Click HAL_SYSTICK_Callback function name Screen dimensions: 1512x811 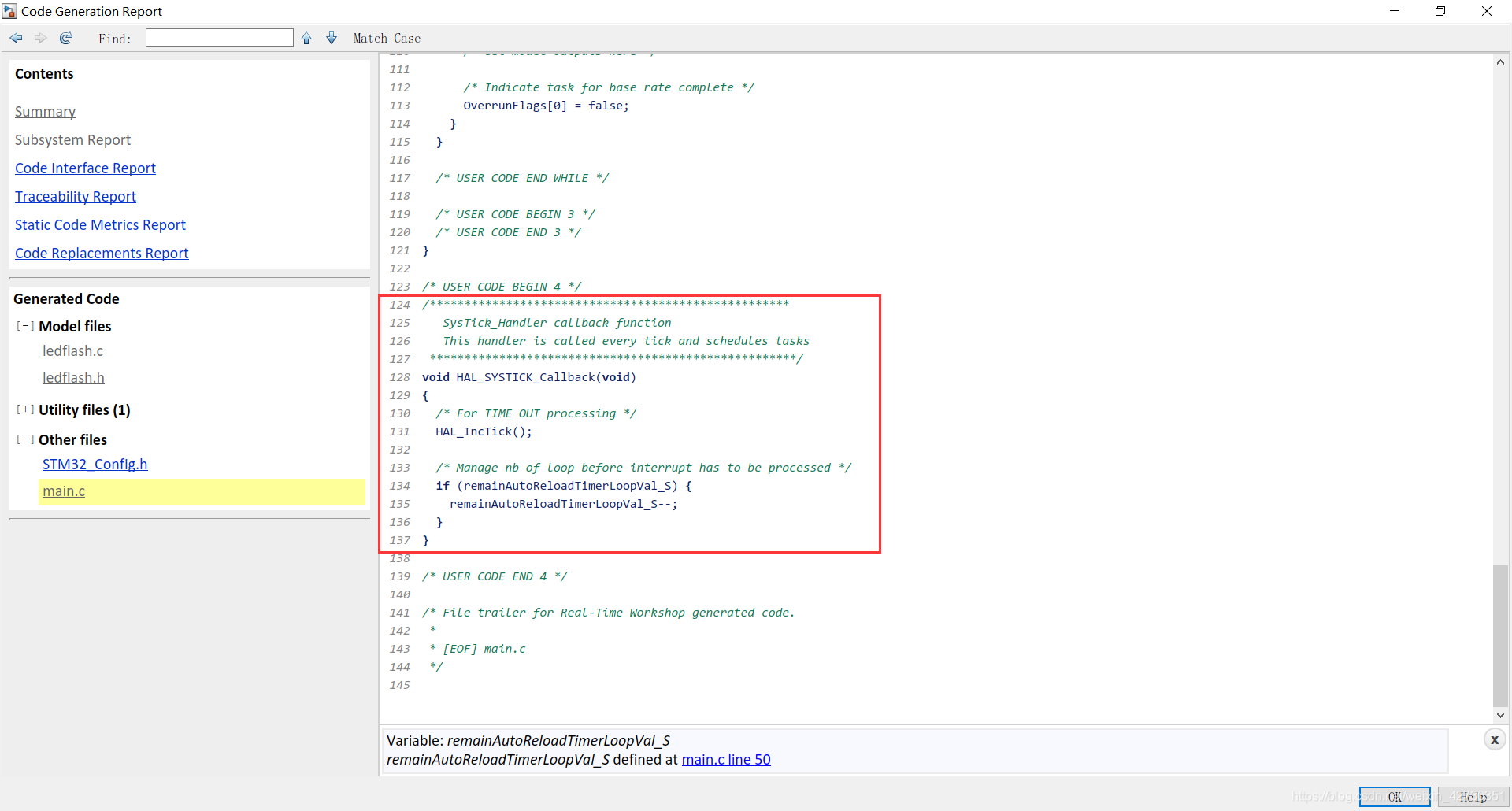(x=525, y=377)
